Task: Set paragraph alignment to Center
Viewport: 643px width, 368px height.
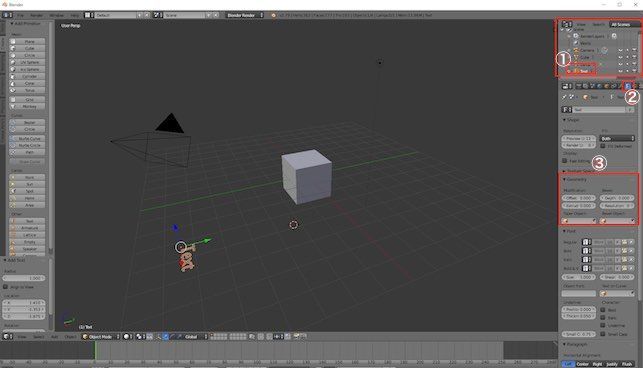Action: point(582,364)
